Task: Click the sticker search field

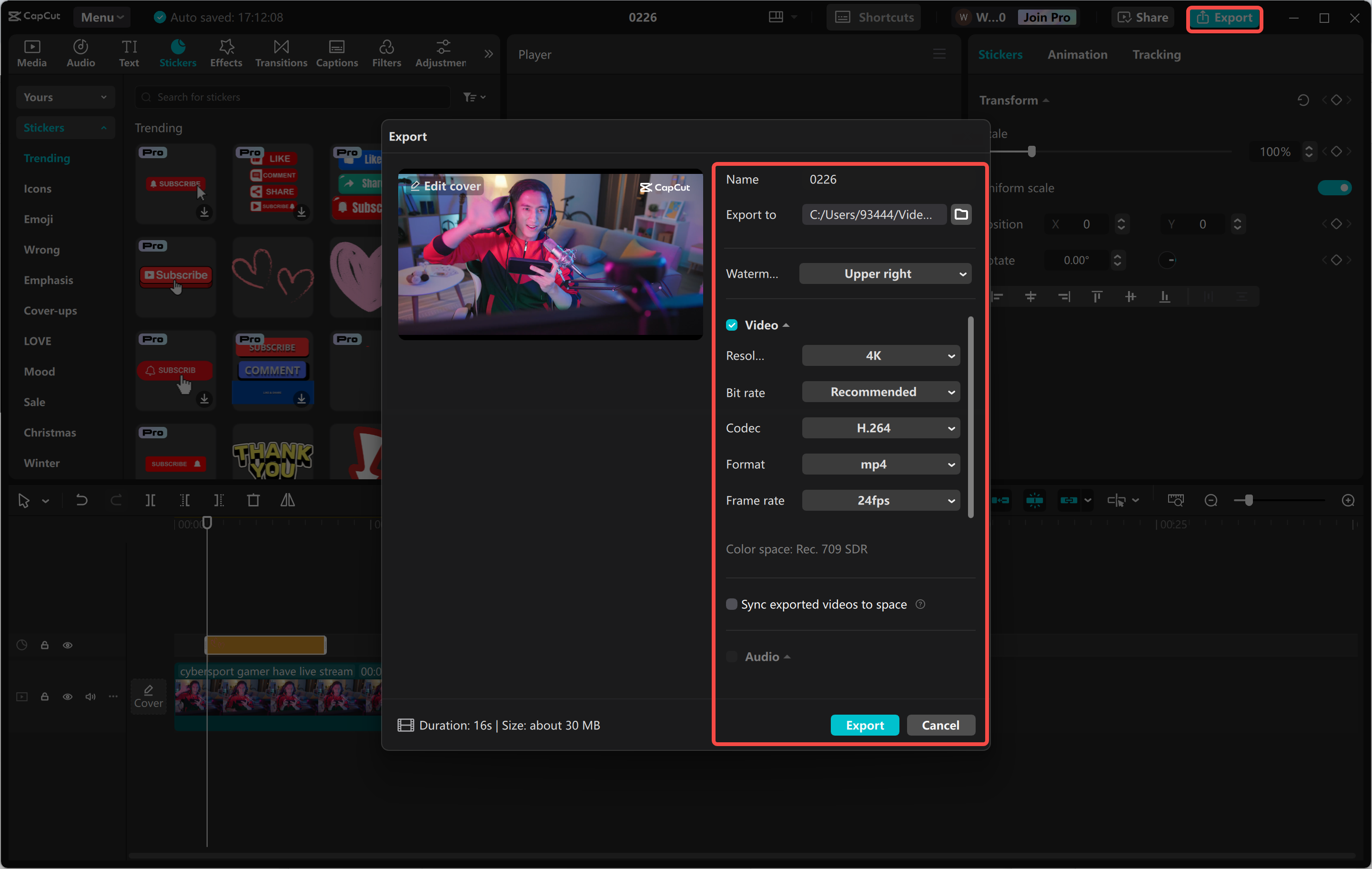Action: (x=292, y=97)
